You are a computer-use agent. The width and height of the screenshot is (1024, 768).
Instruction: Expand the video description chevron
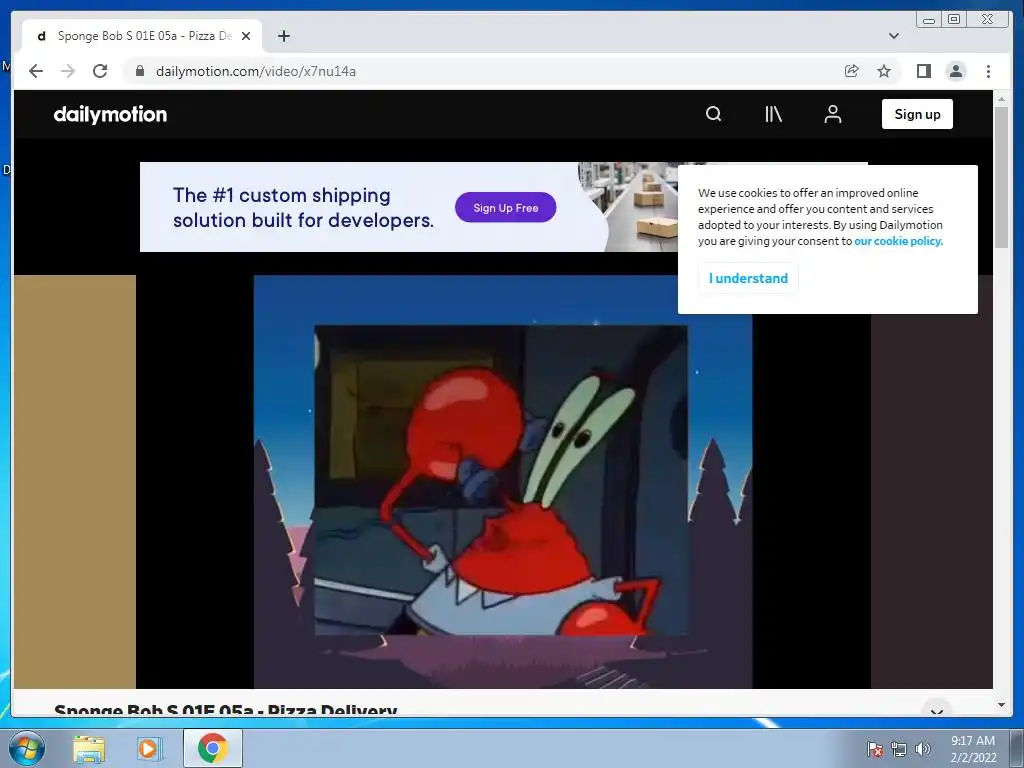tap(936, 711)
